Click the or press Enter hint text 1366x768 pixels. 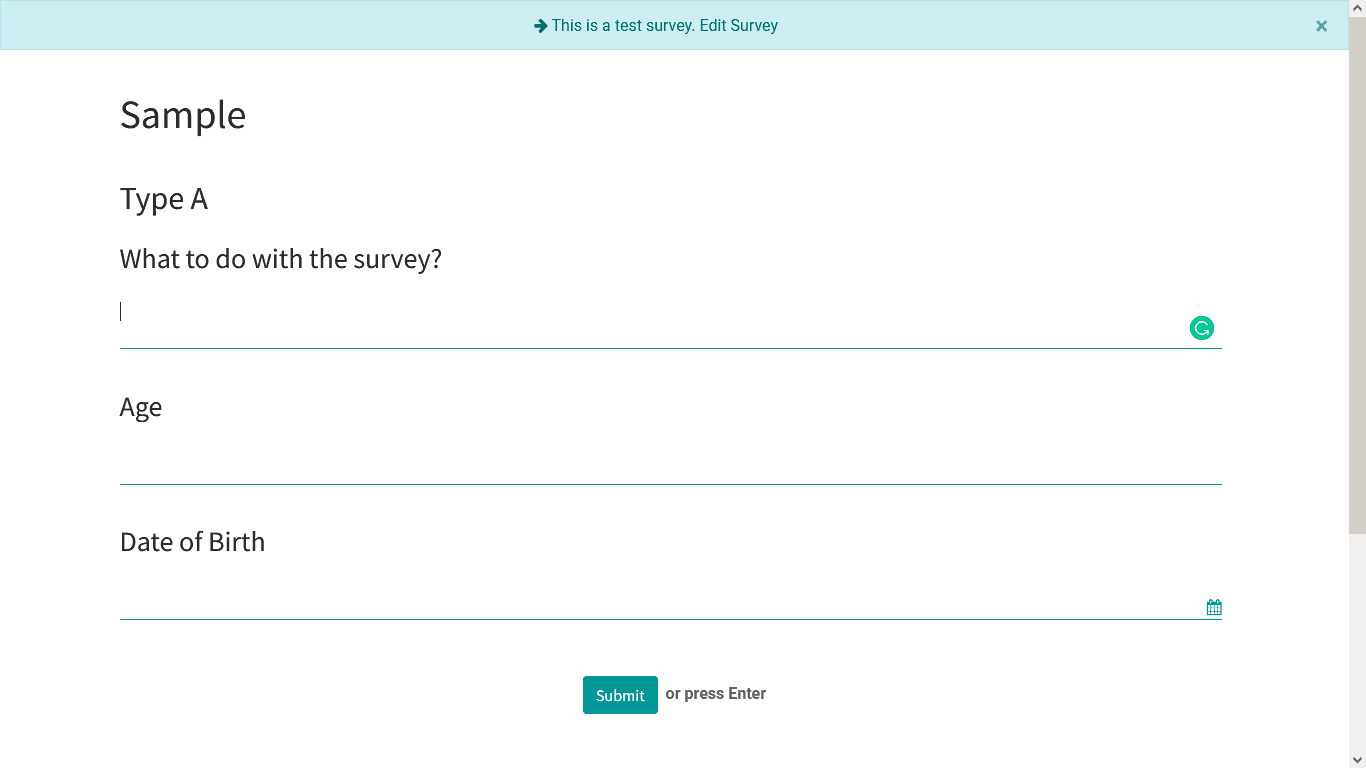[x=715, y=693]
